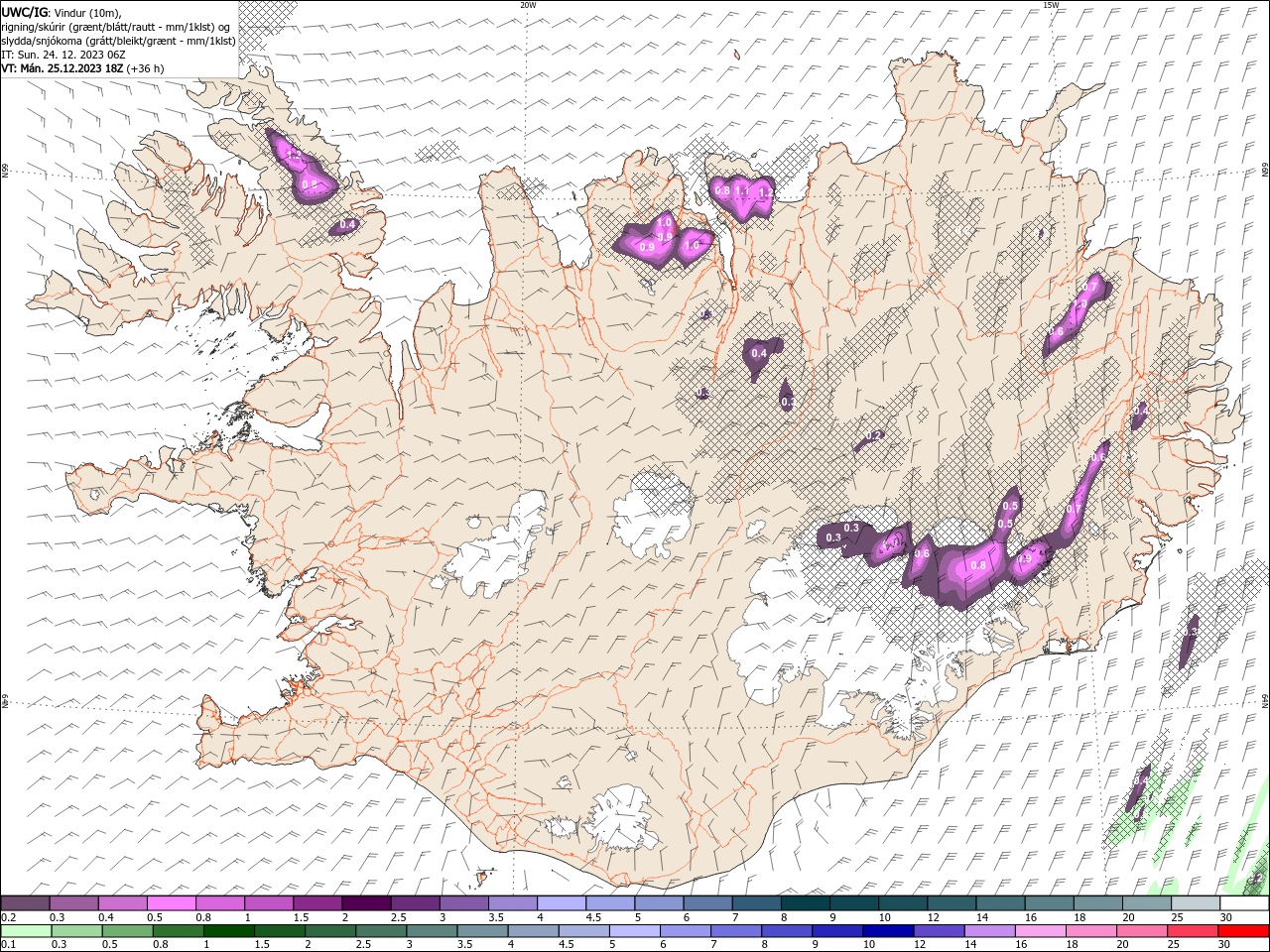
Task: Select the top-row swatch between 18 and 20
Action: coord(1097,903)
